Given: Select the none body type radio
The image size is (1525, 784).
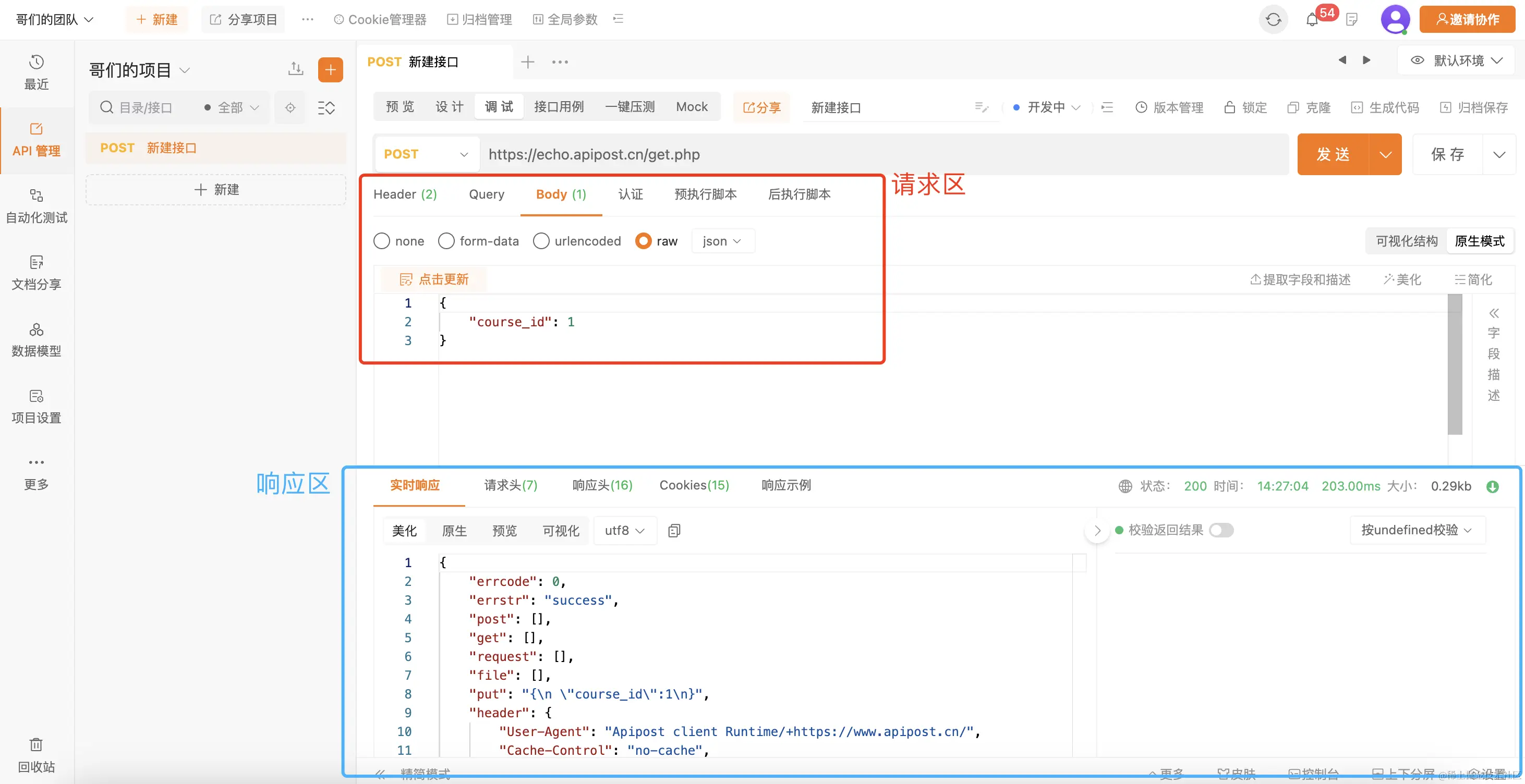Looking at the screenshot, I should pyautogui.click(x=382, y=241).
